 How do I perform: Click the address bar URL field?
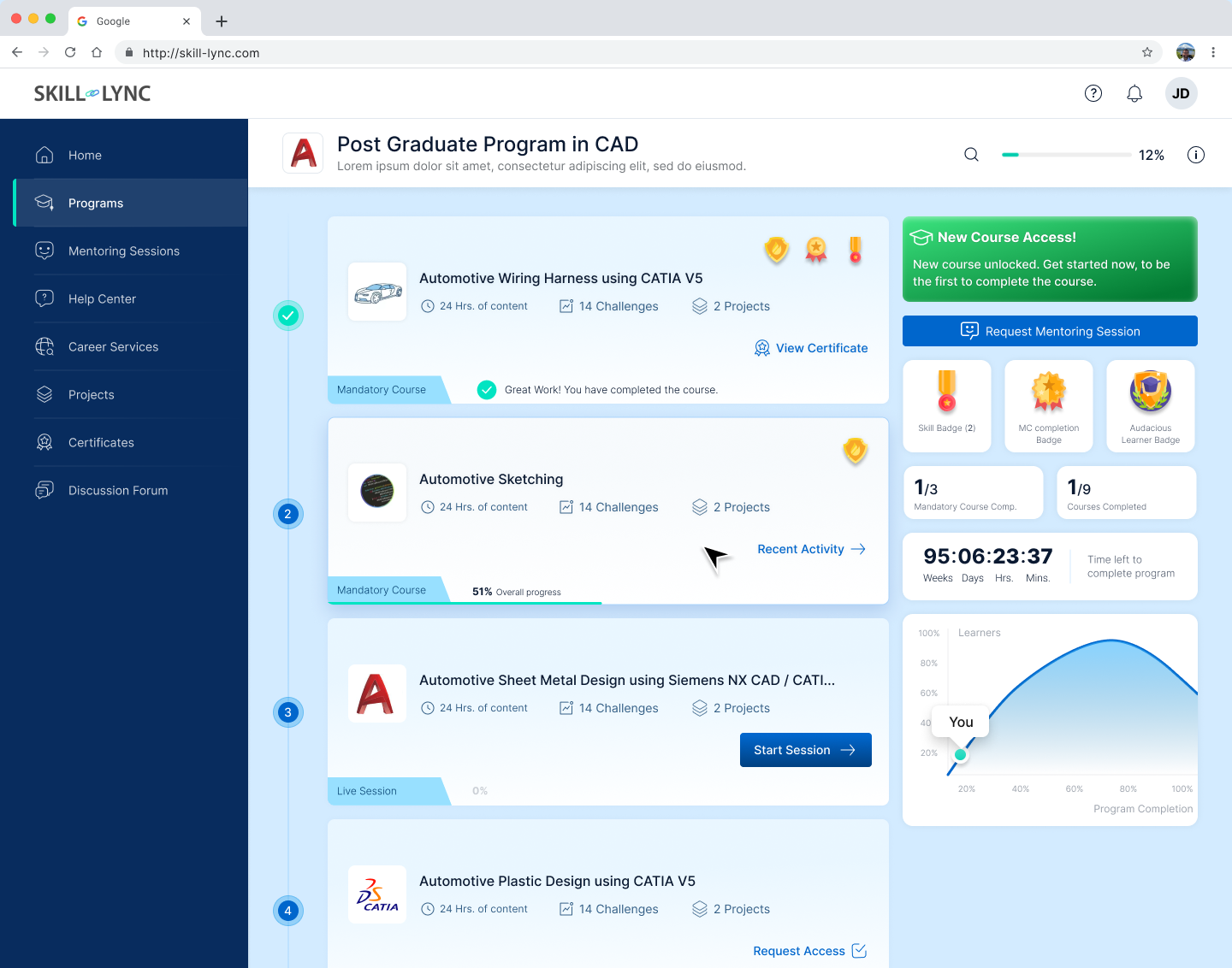coord(638,52)
